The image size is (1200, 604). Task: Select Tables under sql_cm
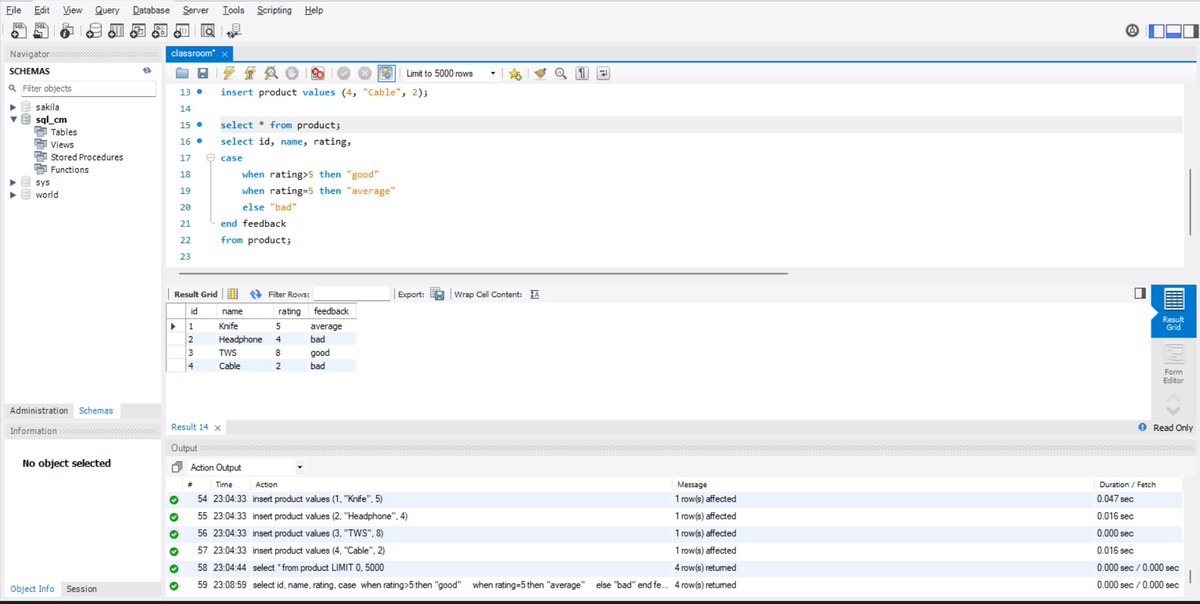64,132
